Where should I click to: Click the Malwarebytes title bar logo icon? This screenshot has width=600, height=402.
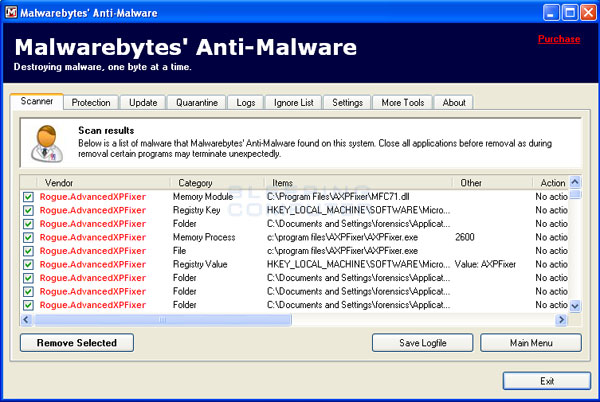tap(11, 12)
